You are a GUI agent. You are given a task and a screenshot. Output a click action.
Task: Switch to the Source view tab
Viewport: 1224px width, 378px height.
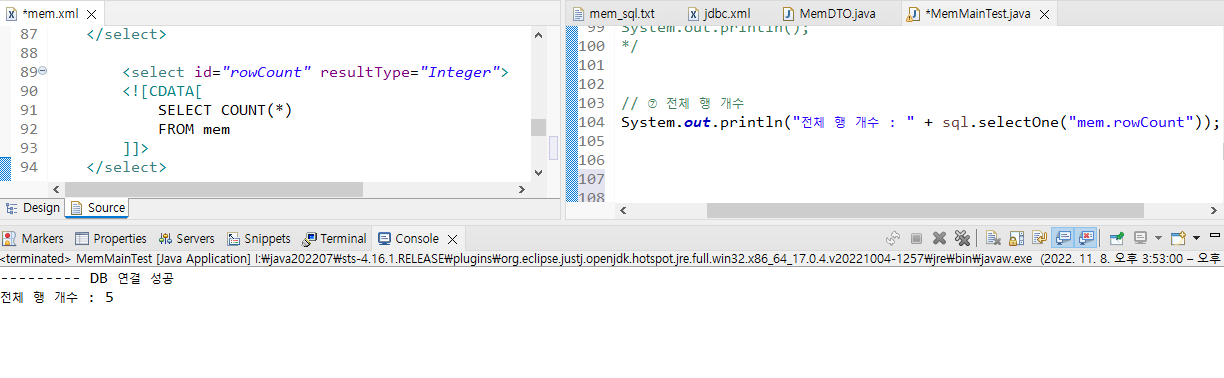tap(97, 208)
